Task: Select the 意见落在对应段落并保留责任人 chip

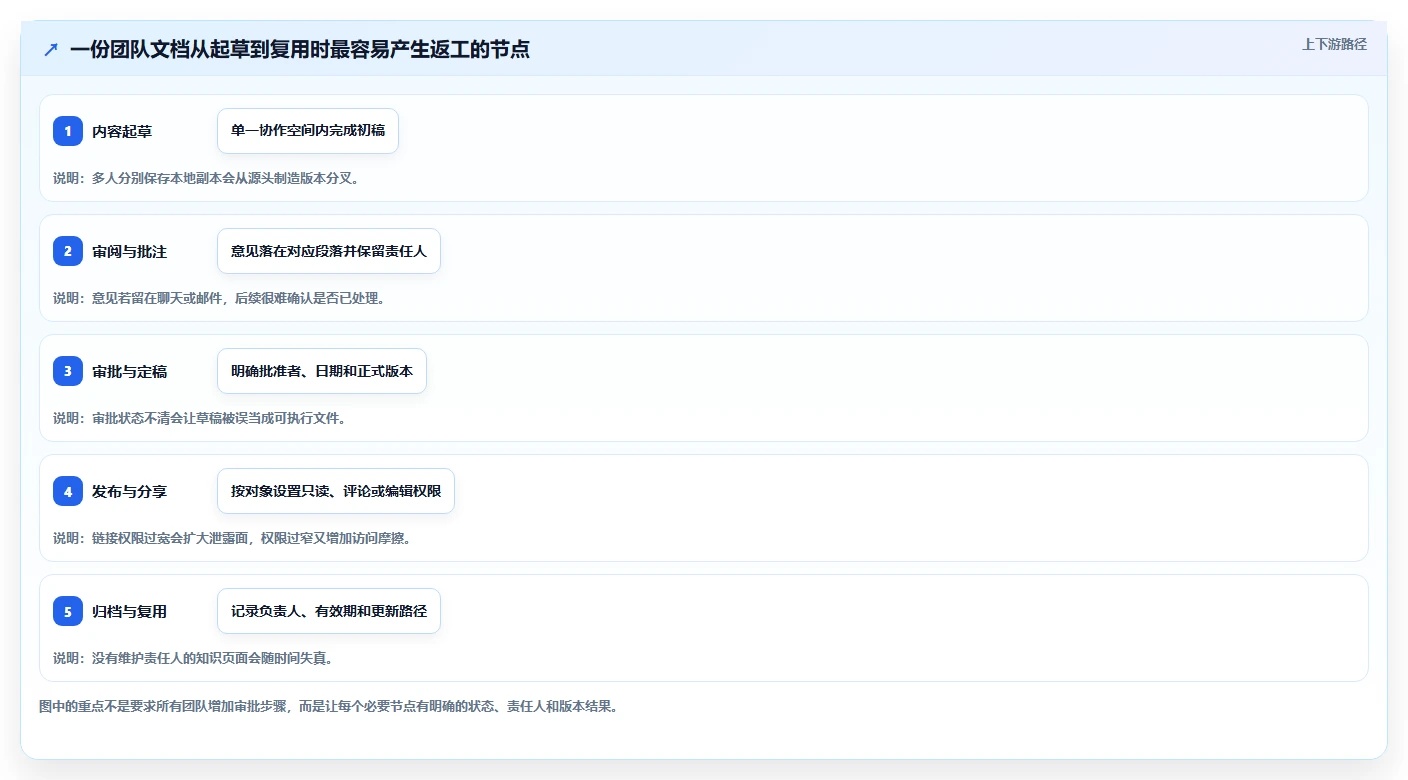Action: click(329, 251)
